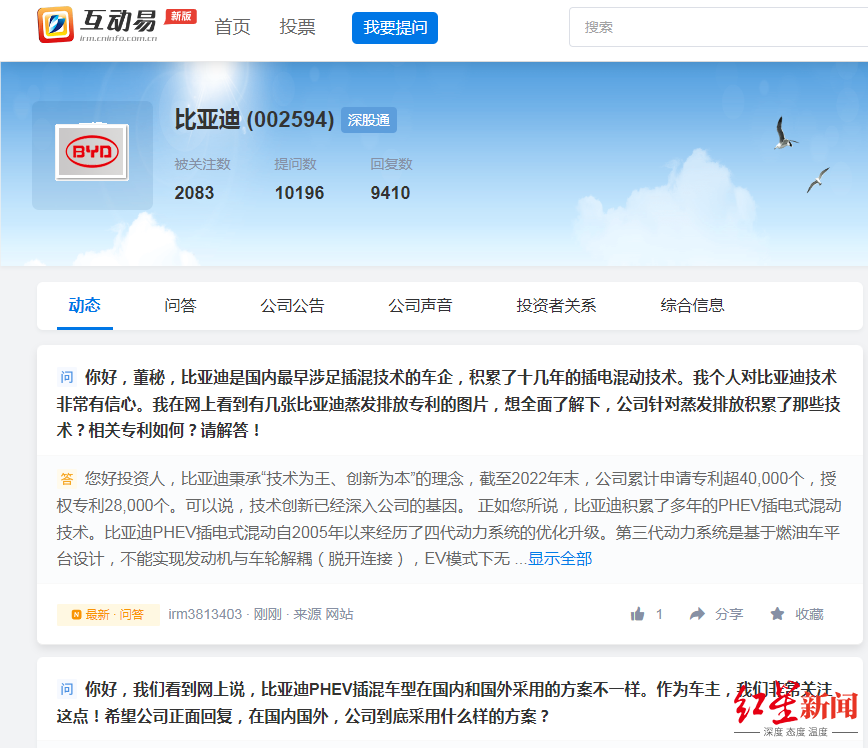868x748 pixels.
Task: Click the 我要提问 button
Action: click(x=395, y=28)
